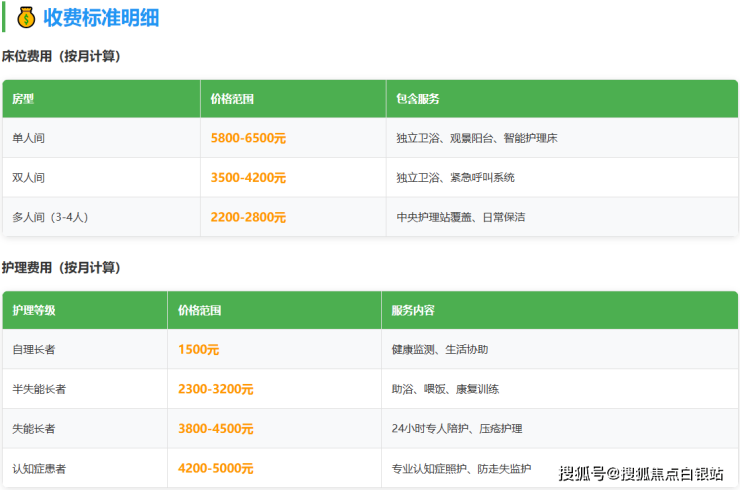Select the 失能长者 row label
The height and width of the screenshot is (490, 740).
[x=34, y=428]
